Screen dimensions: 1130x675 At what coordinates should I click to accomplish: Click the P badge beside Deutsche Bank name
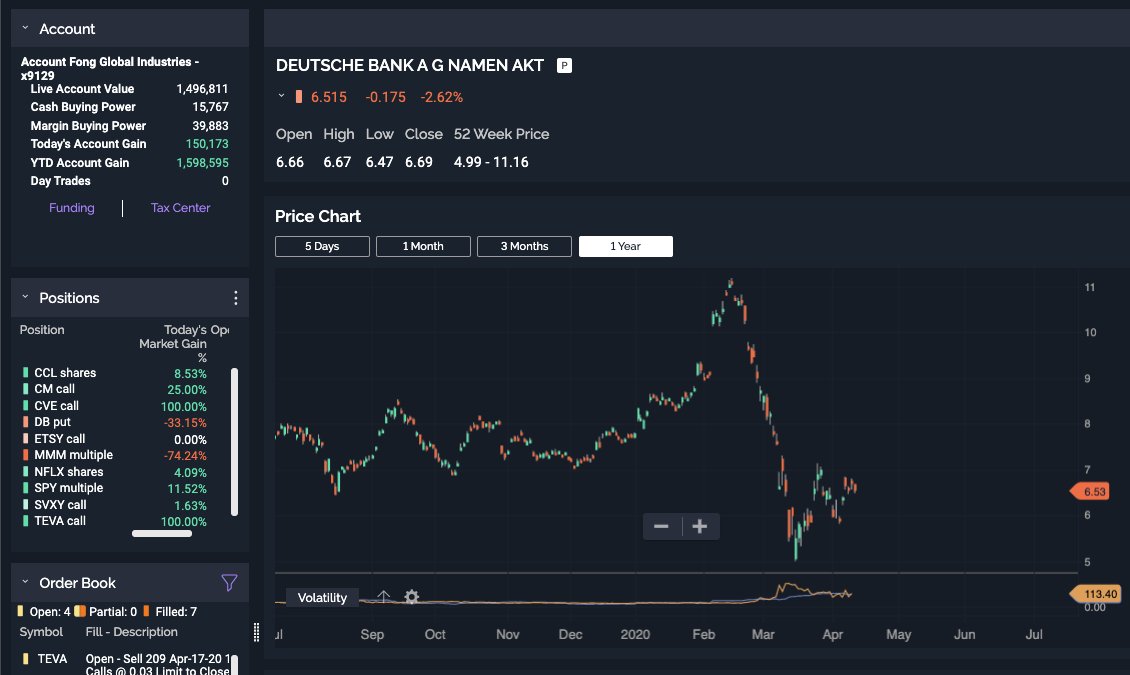[x=564, y=66]
